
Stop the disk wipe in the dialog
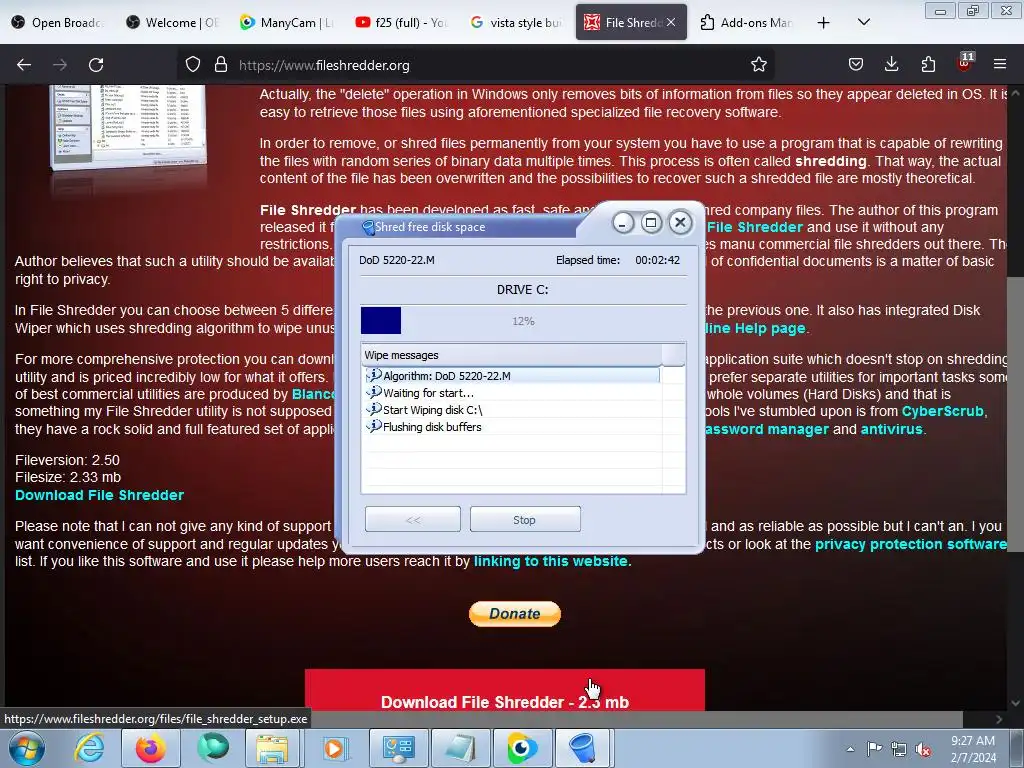point(524,520)
